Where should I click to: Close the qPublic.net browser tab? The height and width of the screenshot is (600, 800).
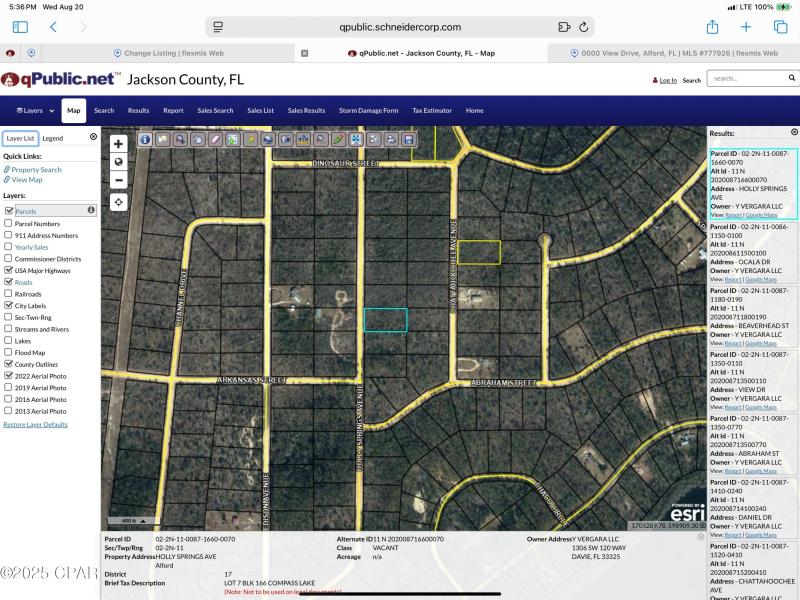pyautogui.click(x=305, y=53)
